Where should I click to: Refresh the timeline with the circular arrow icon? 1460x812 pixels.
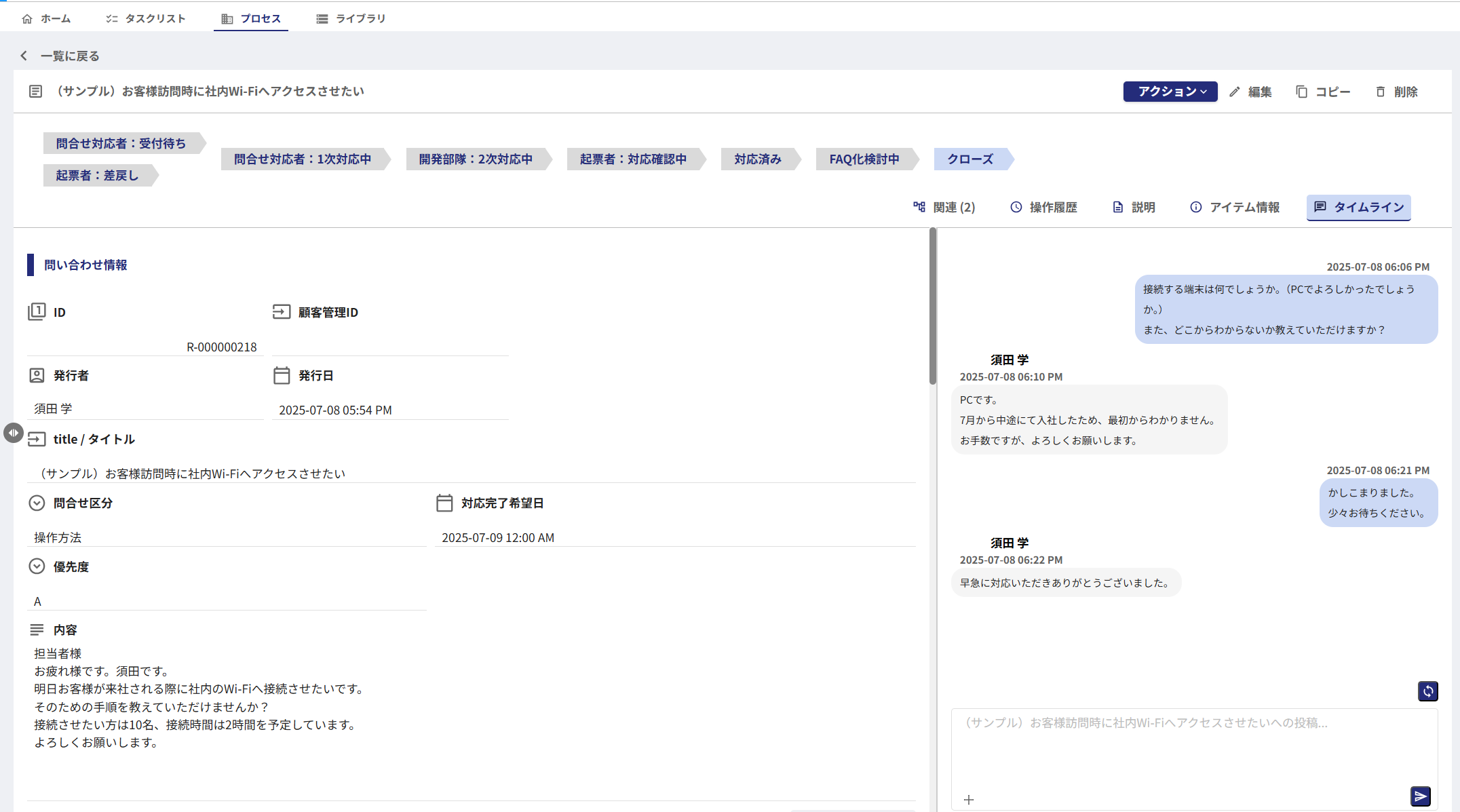pos(1427,691)
